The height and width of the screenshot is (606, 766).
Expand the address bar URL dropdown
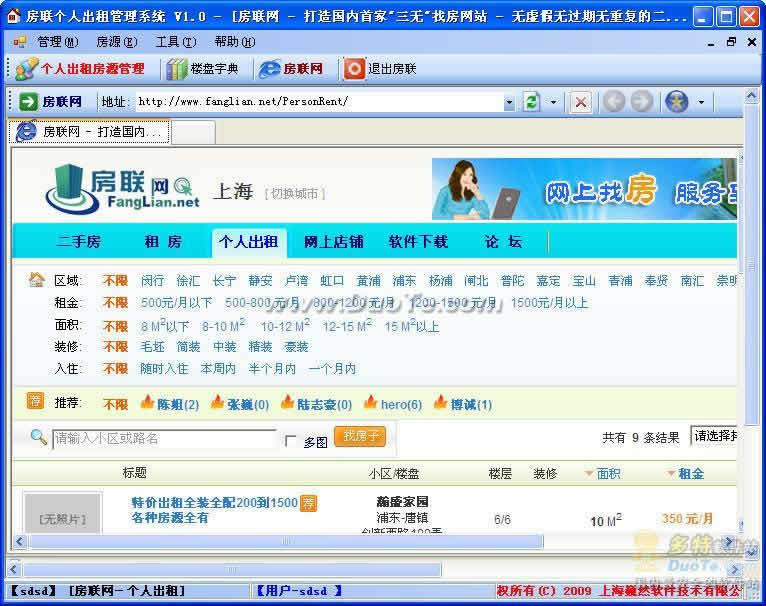(x=509, y=102)
